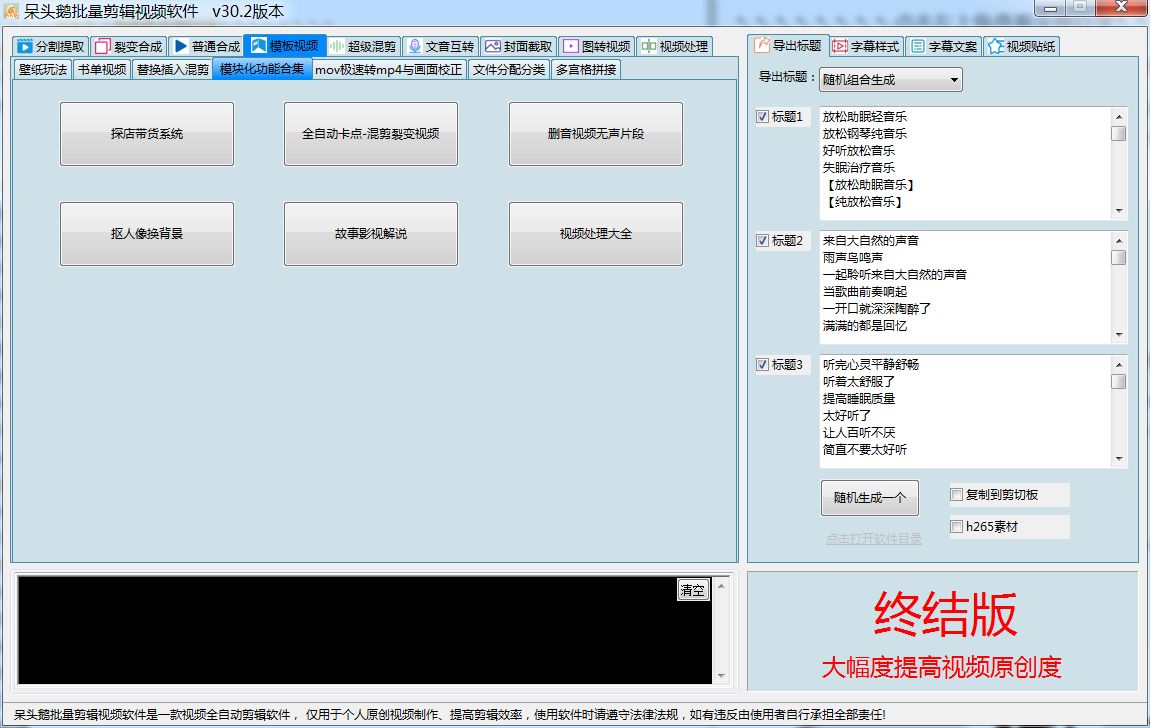The image size is (1150, 728).
Task: Open 删音视频无声片段 module
Action: (596, 133)
